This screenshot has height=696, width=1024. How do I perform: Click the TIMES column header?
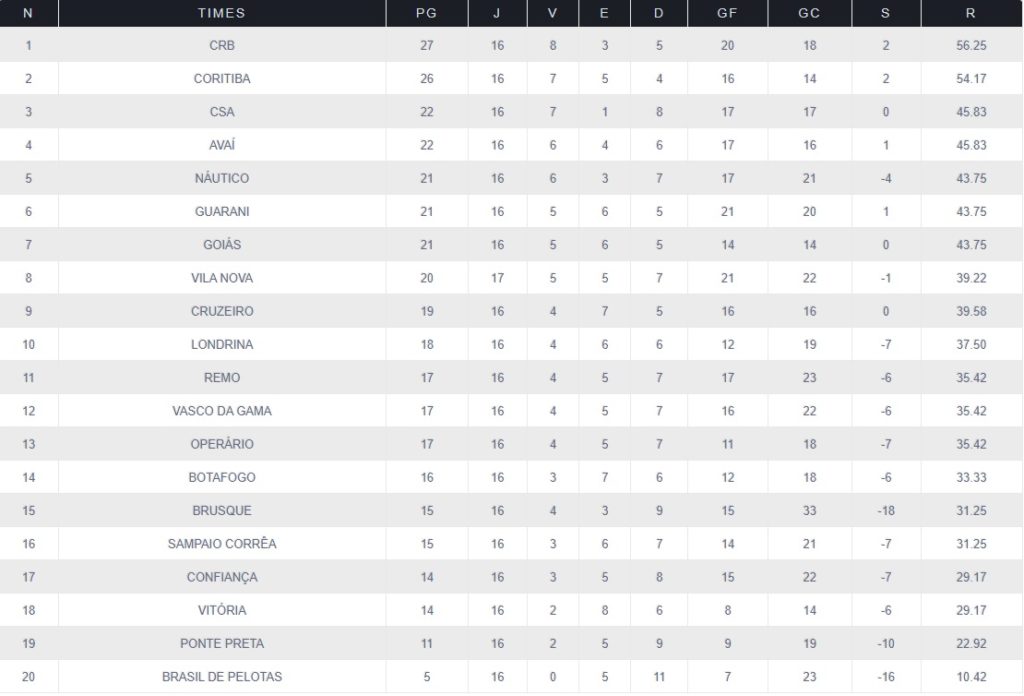pyautogui.click(x=222, y=13)
